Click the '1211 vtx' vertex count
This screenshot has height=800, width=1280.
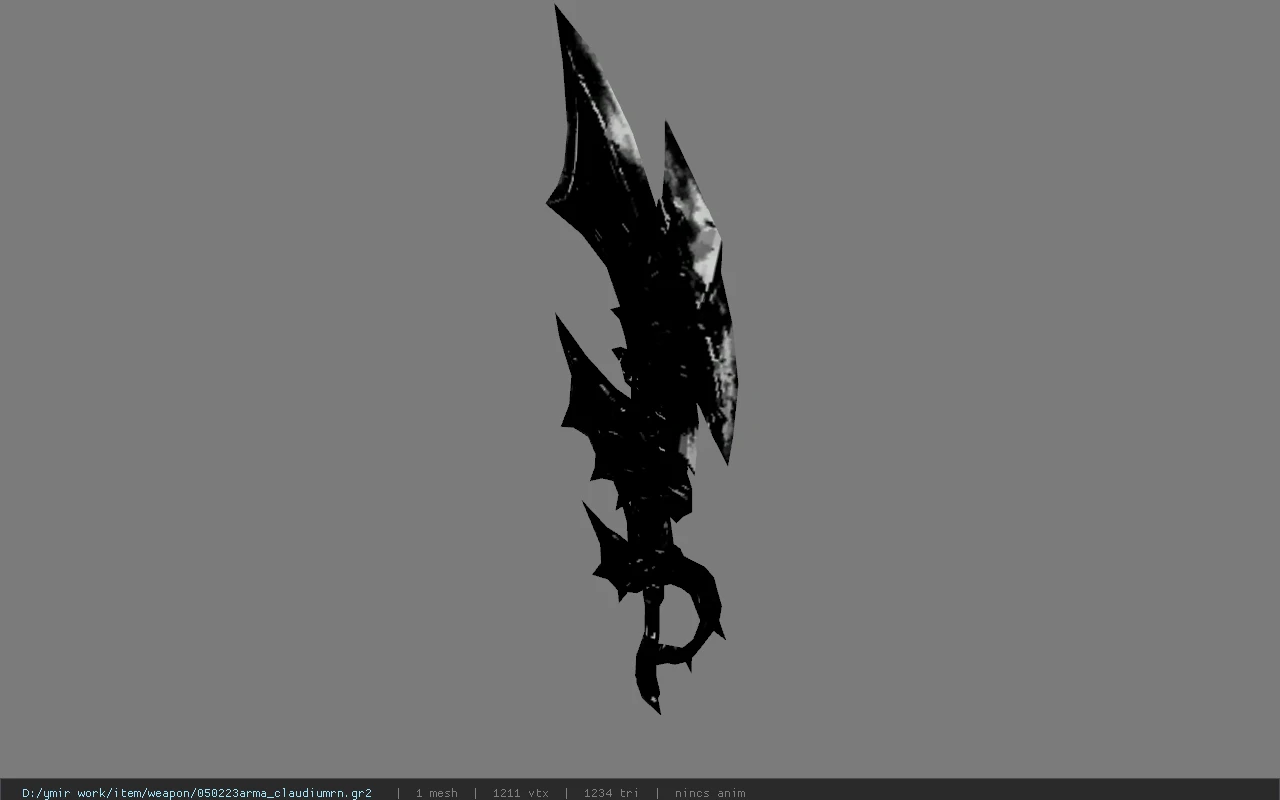coord(520,793)
